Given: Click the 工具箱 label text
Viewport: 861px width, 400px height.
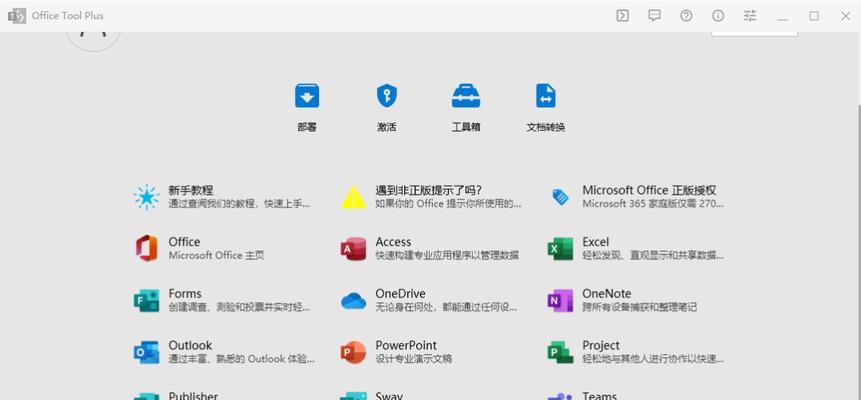Looking at the screenshot, I should tap(466, 127).
